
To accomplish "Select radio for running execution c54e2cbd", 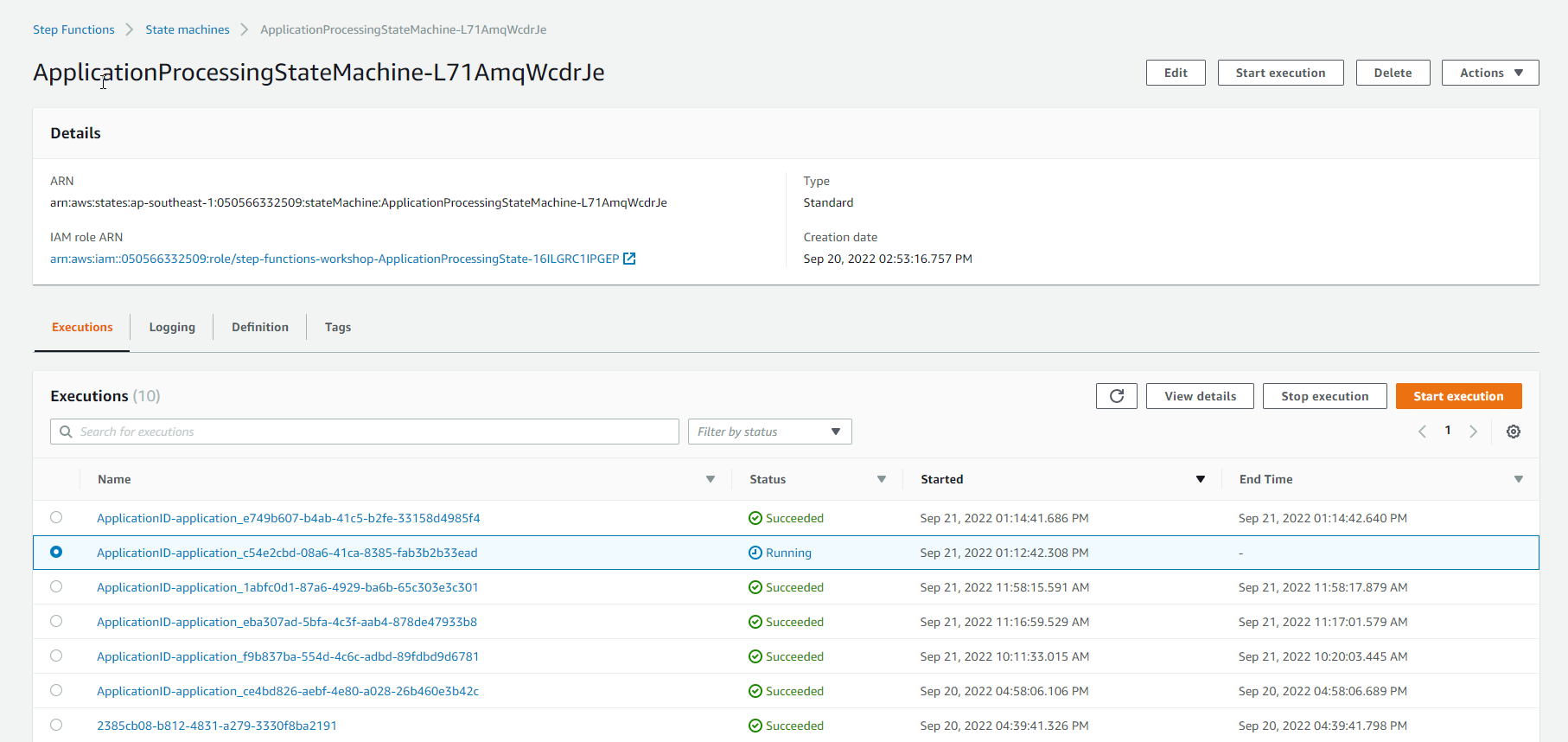I will coord(56,552).
